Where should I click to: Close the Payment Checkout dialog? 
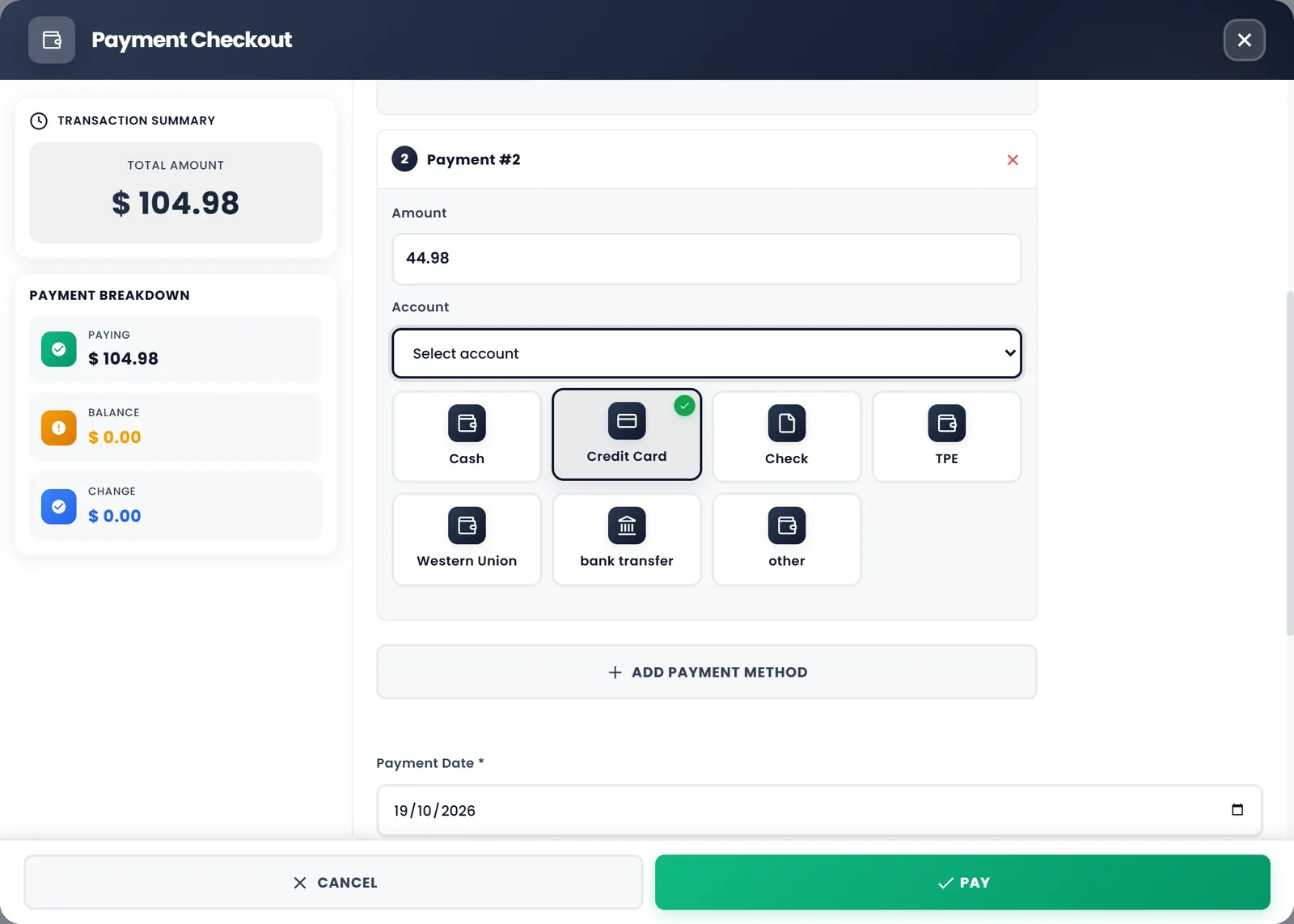1245,40
